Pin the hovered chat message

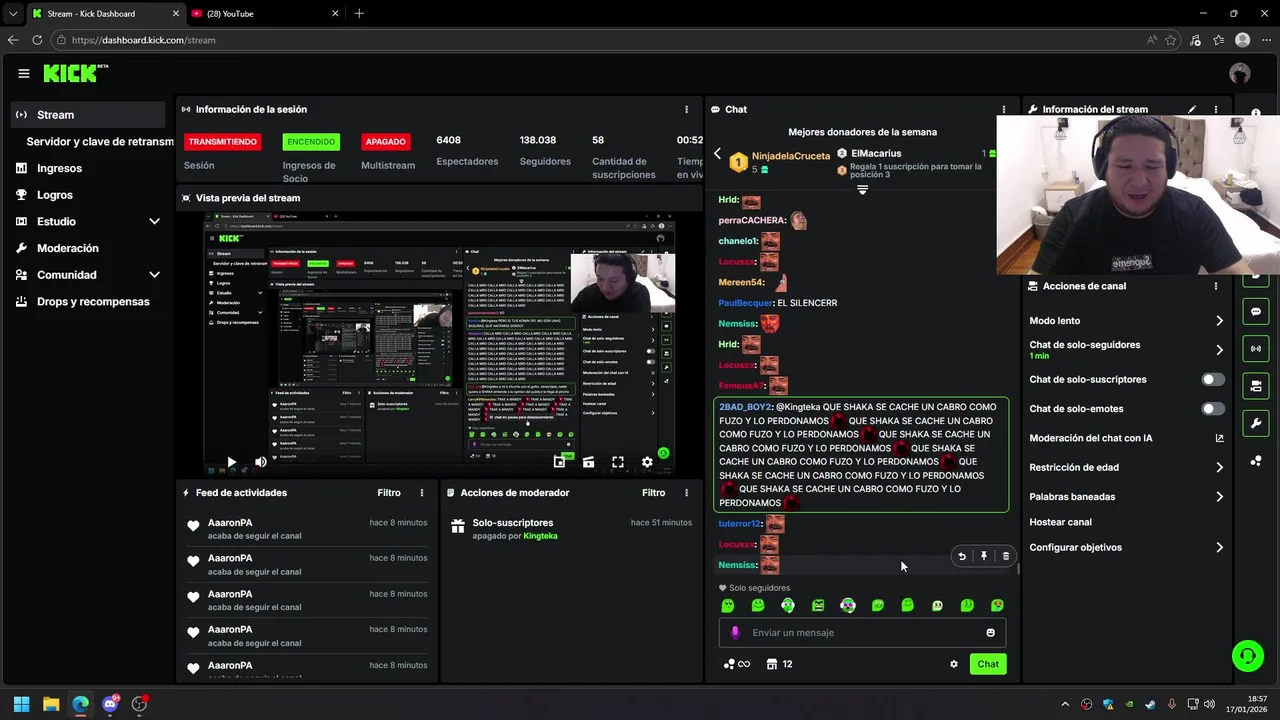coord(984,556)
